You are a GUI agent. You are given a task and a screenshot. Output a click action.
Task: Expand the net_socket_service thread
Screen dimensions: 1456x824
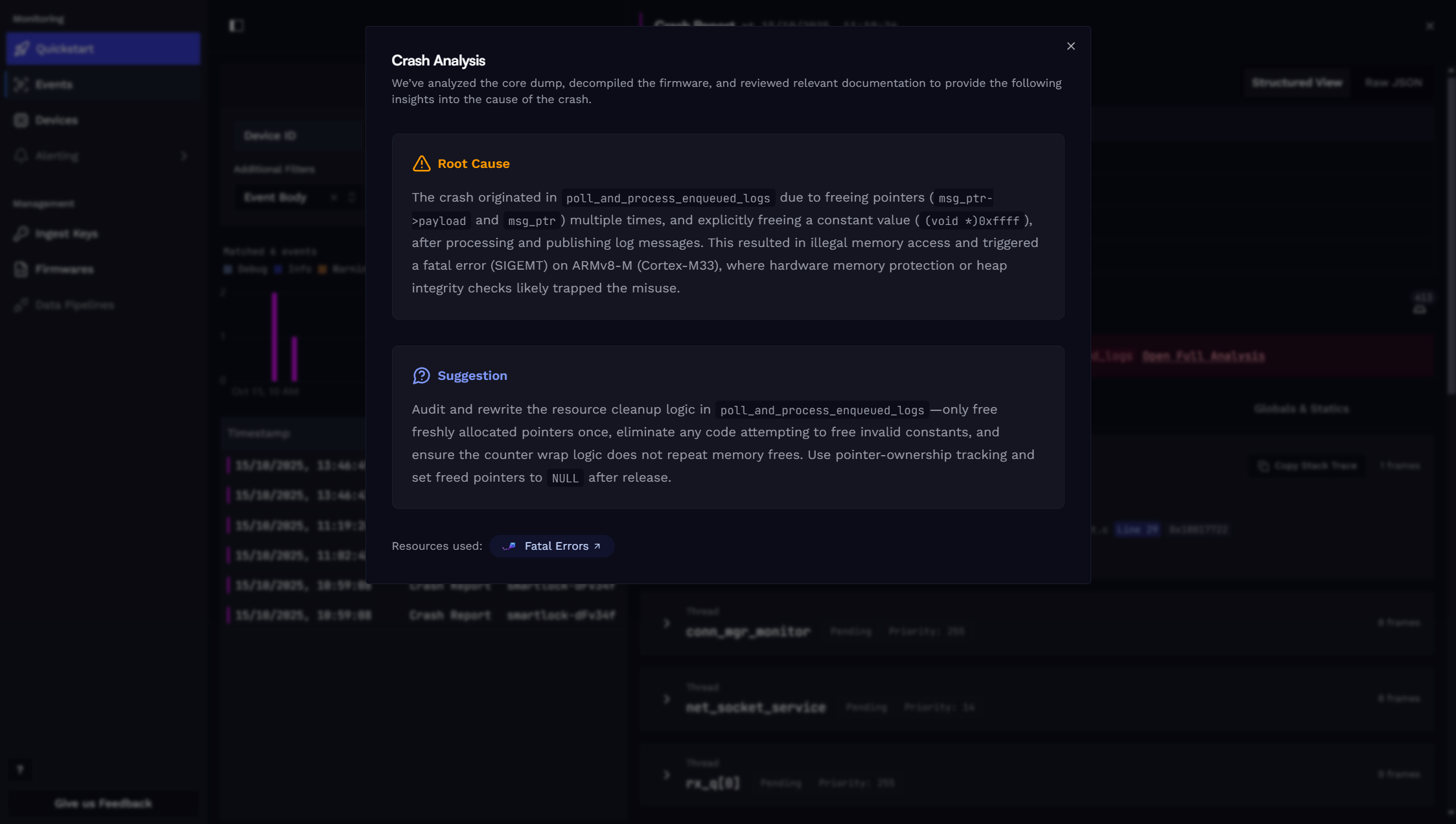(667, 699)
